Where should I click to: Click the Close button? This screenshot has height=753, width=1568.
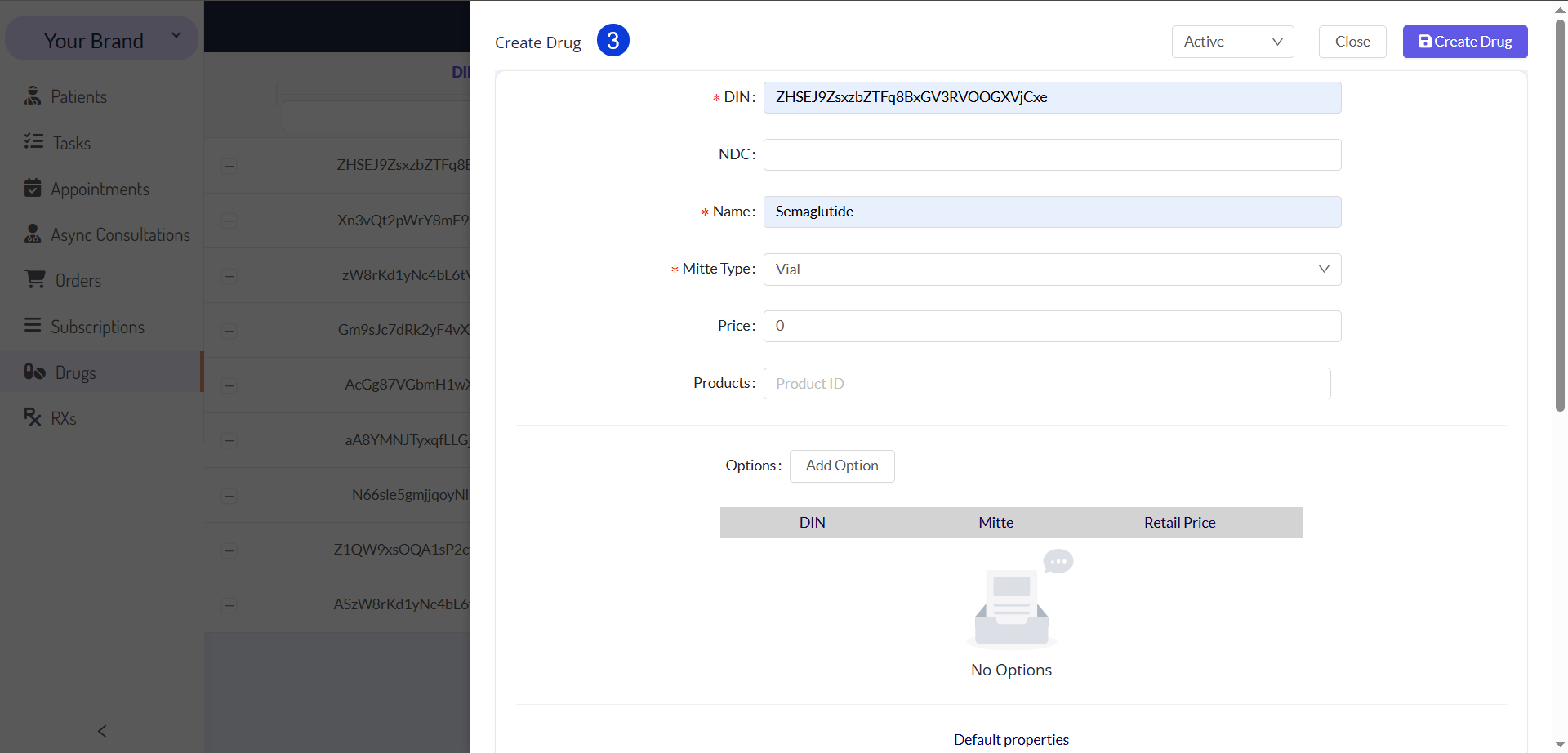tap(1352, 42)
